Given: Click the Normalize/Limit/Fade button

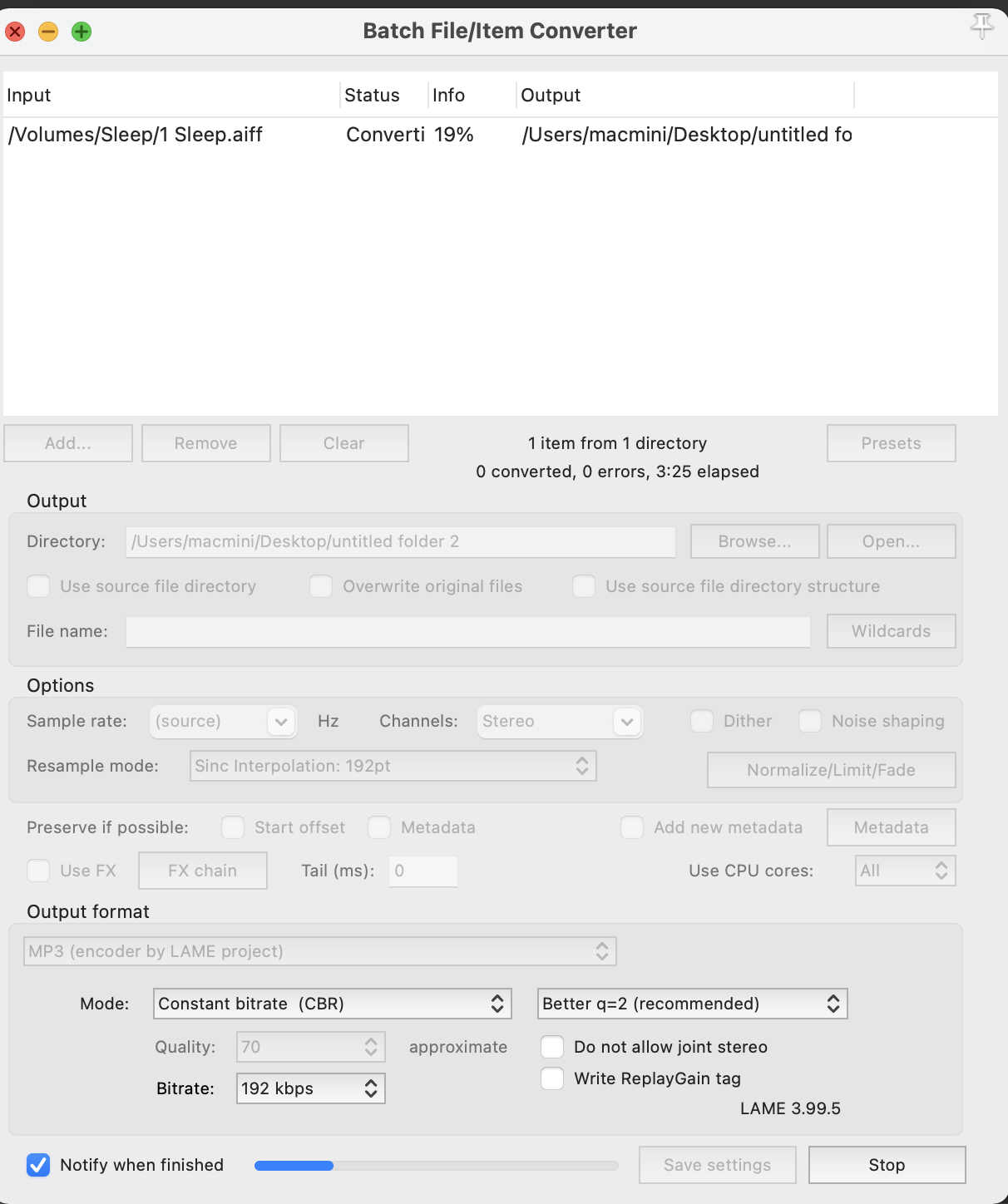Looking at the screenshot, I should [831, 770].
